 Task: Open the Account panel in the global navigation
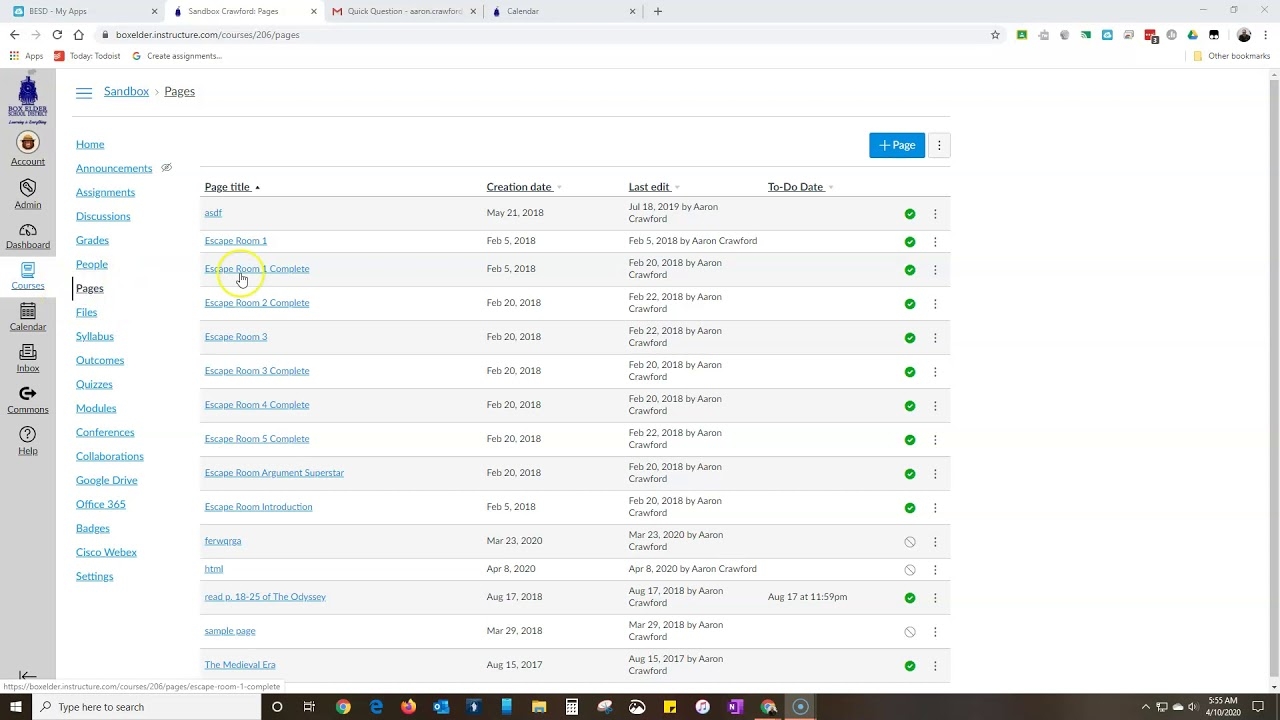[27, 148]
